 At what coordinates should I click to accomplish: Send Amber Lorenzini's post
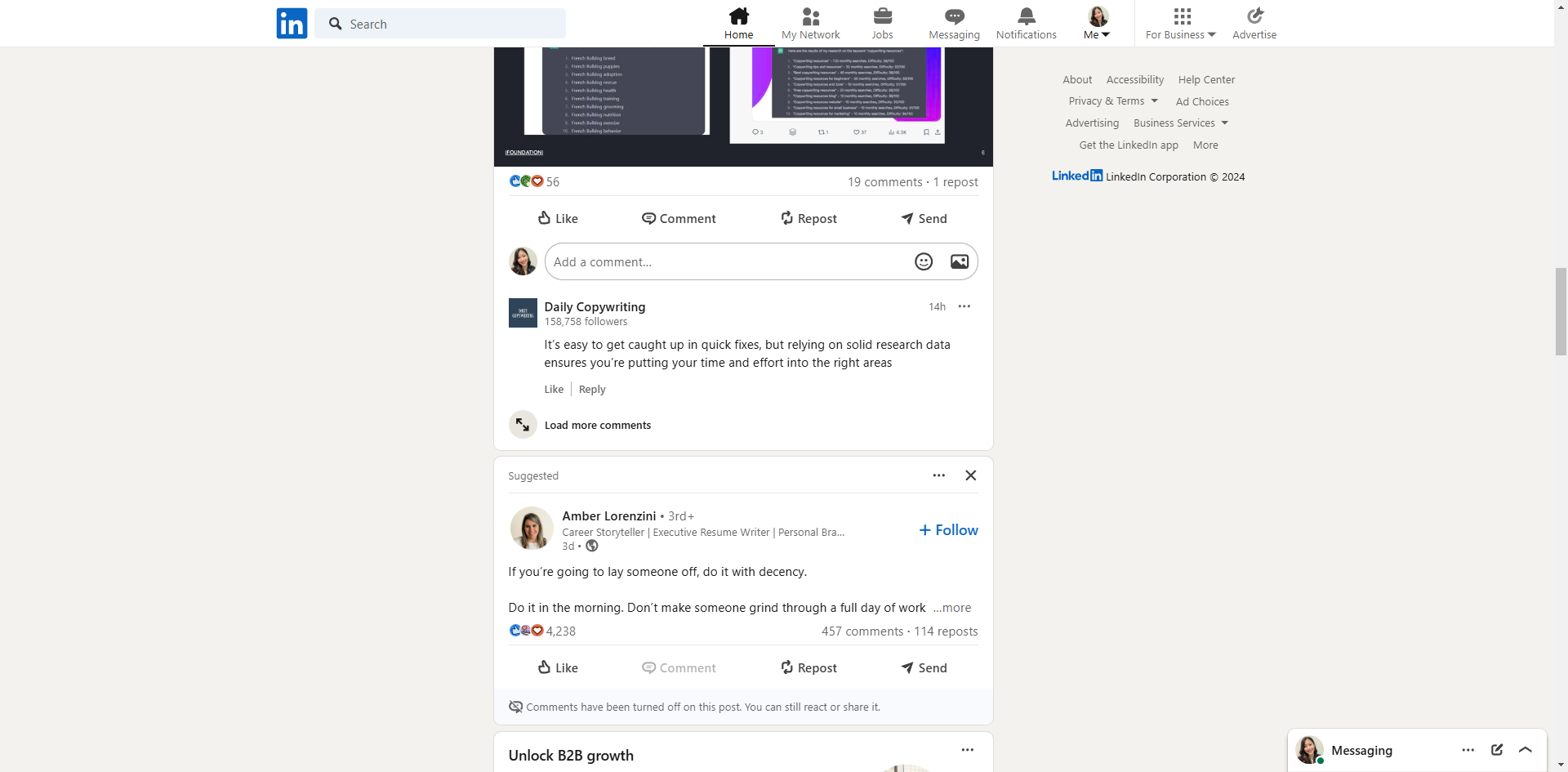coord(924,667)
